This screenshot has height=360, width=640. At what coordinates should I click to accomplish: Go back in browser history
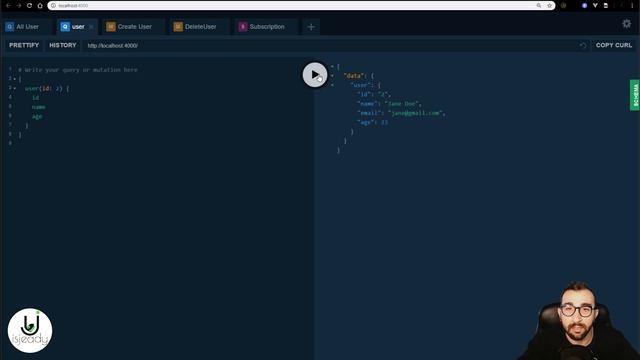[8, 5]
